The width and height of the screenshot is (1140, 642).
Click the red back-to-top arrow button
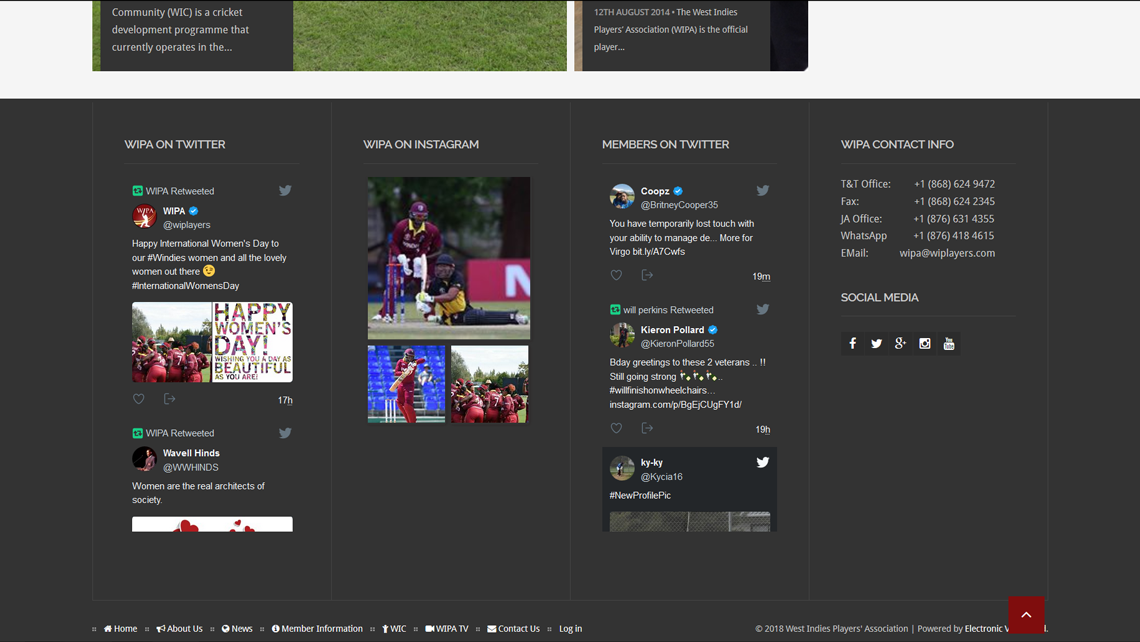pyautogui.click(x=1027, y=615)
